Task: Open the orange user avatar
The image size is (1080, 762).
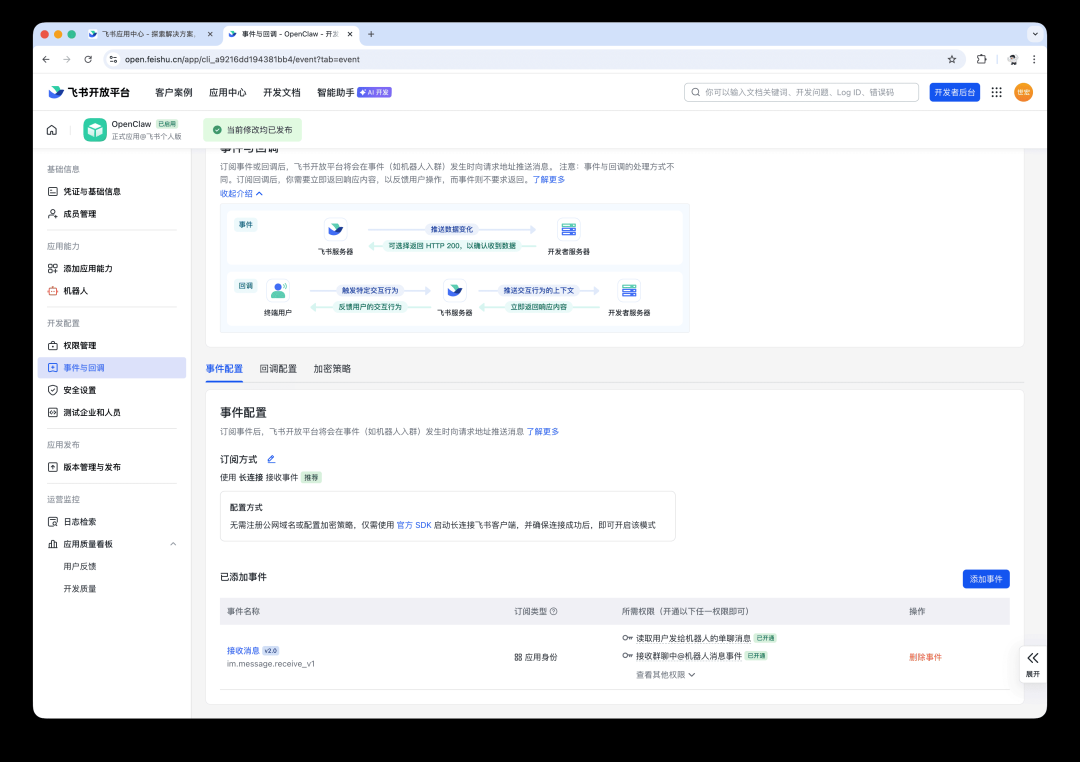Action: click(x=1024, y=92)
